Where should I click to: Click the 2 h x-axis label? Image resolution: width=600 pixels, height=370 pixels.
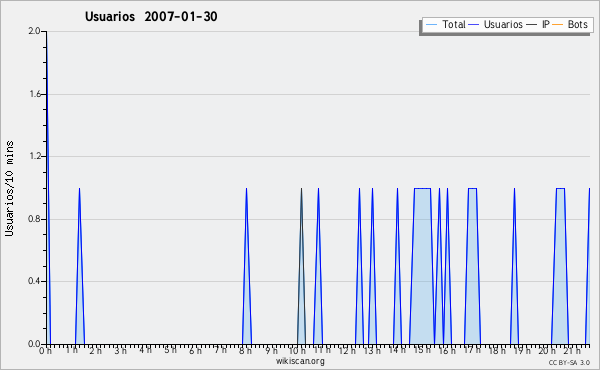pyautogui.click(x=96, y=350)
